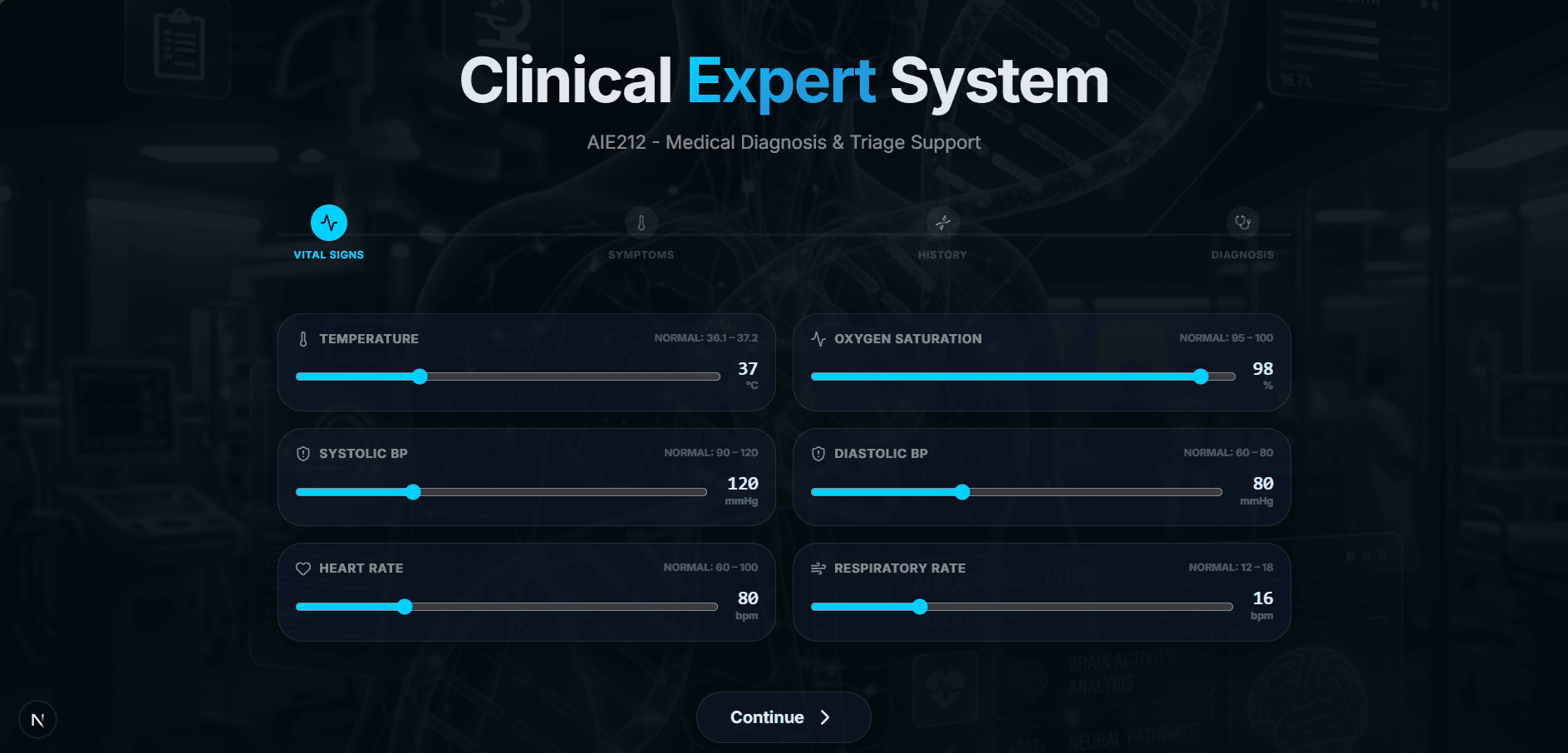Switch to the HISTORY tab label

(943, 255)
